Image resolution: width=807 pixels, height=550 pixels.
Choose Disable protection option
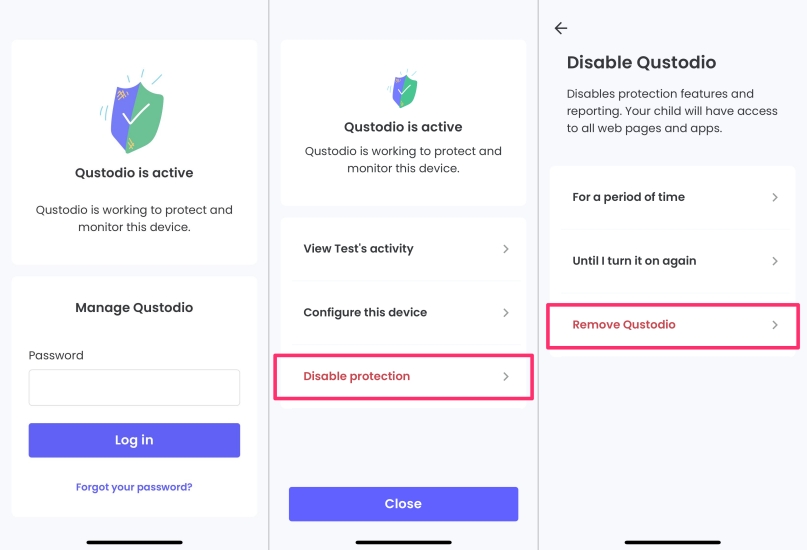pyautogui.click(x=357, y=377)
